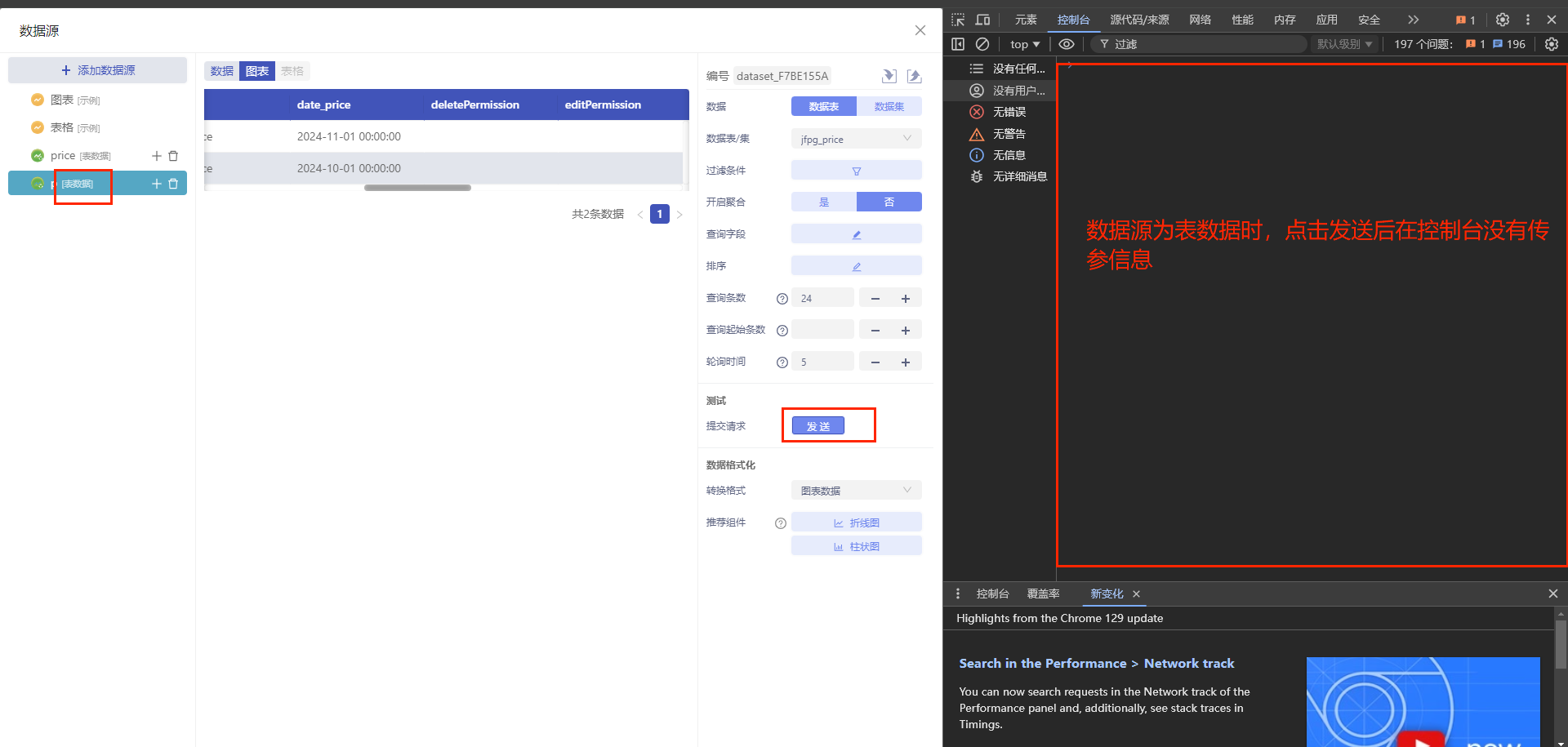Screen dimensions: 1568x747
Task: Edit the query fields with the pencil button
Action: 857,234
